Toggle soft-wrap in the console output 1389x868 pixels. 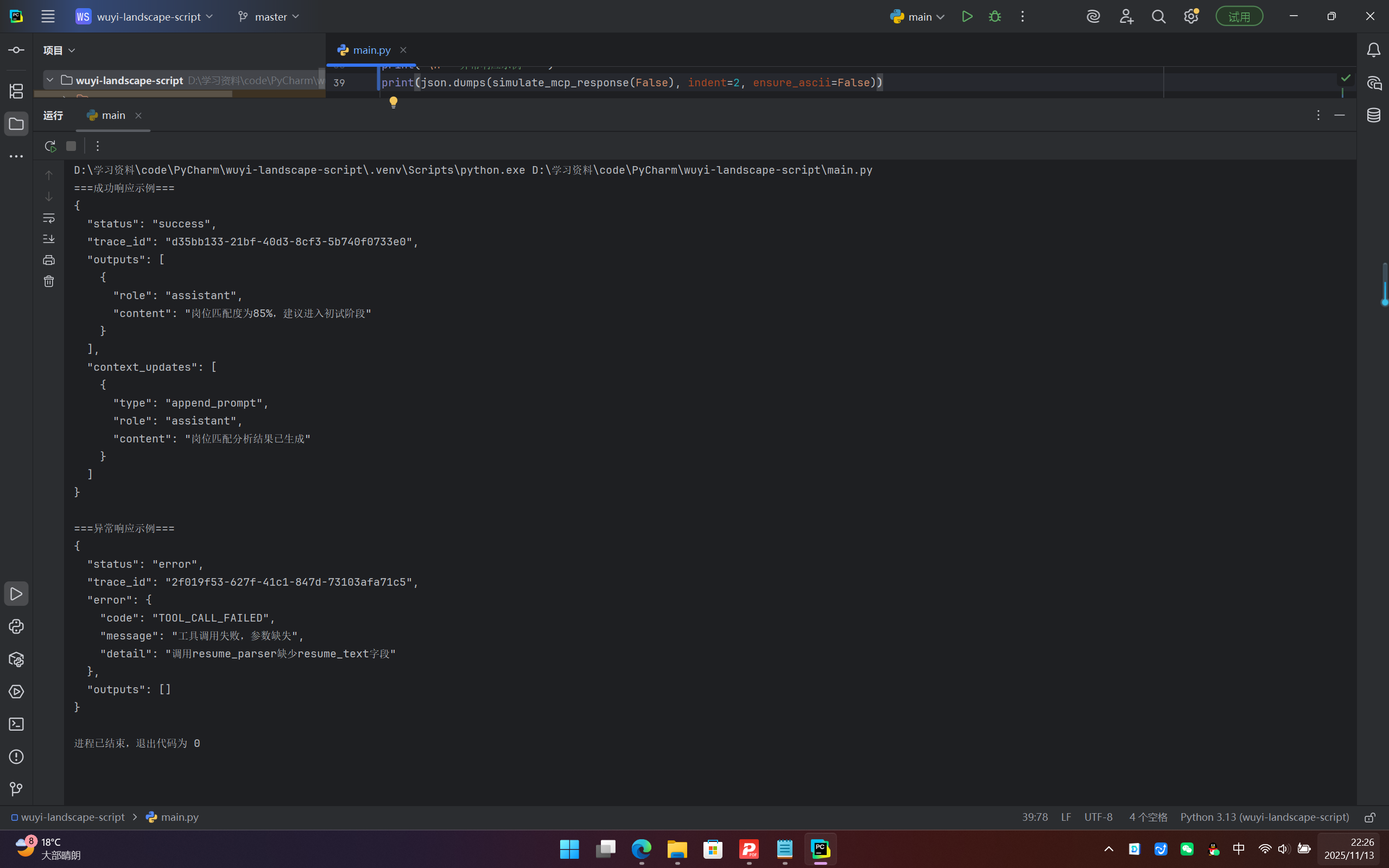coord(49,218)
